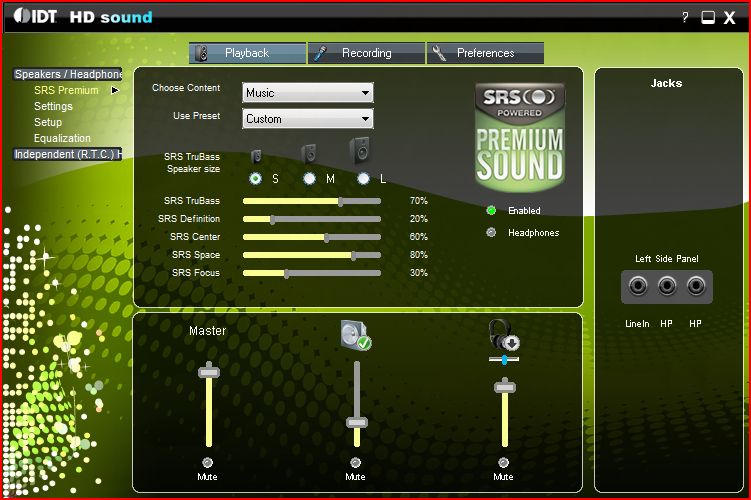Click the small speaker size icon

click(x=256, y=156)
